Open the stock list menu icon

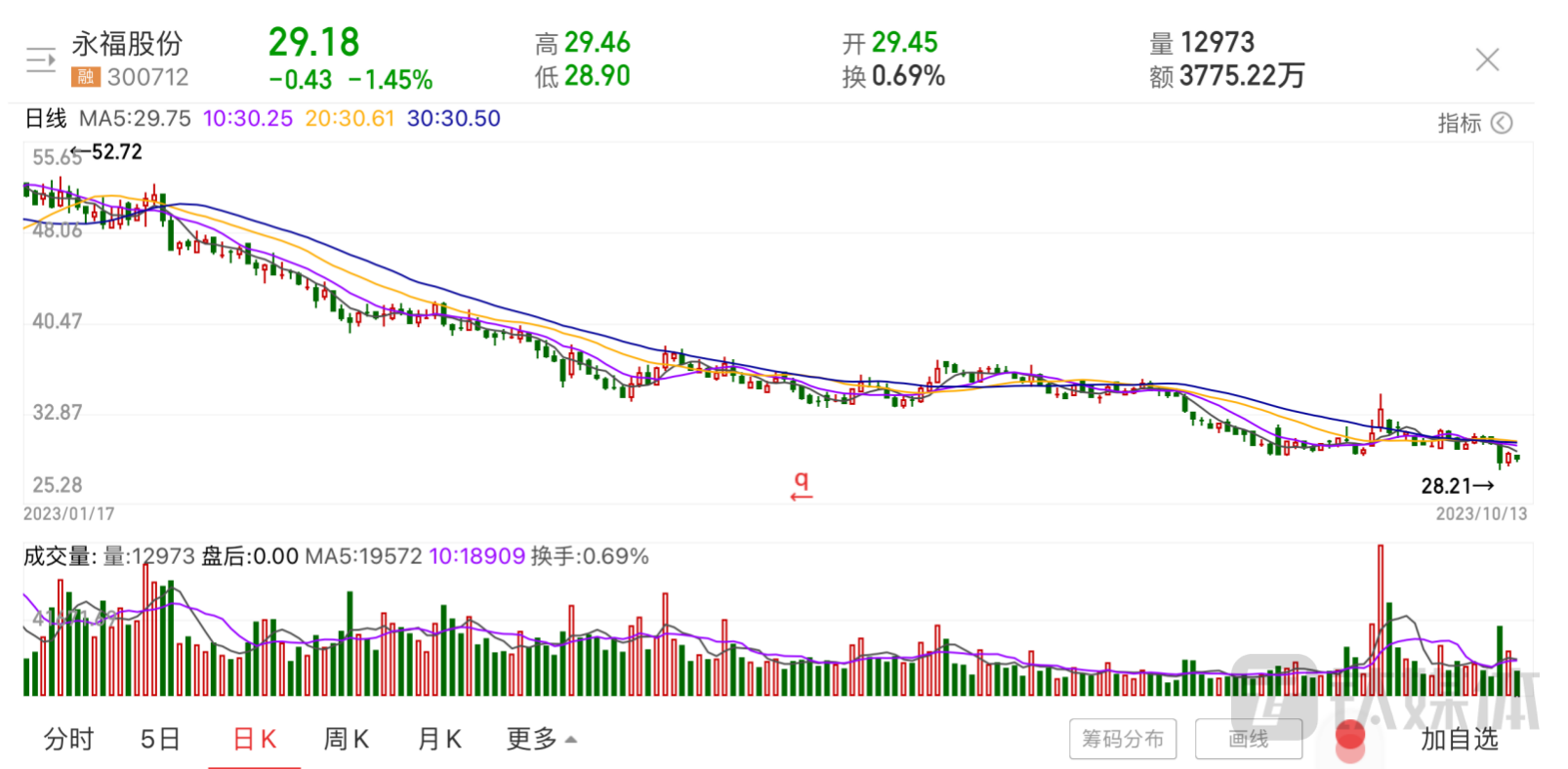[40, 61]
